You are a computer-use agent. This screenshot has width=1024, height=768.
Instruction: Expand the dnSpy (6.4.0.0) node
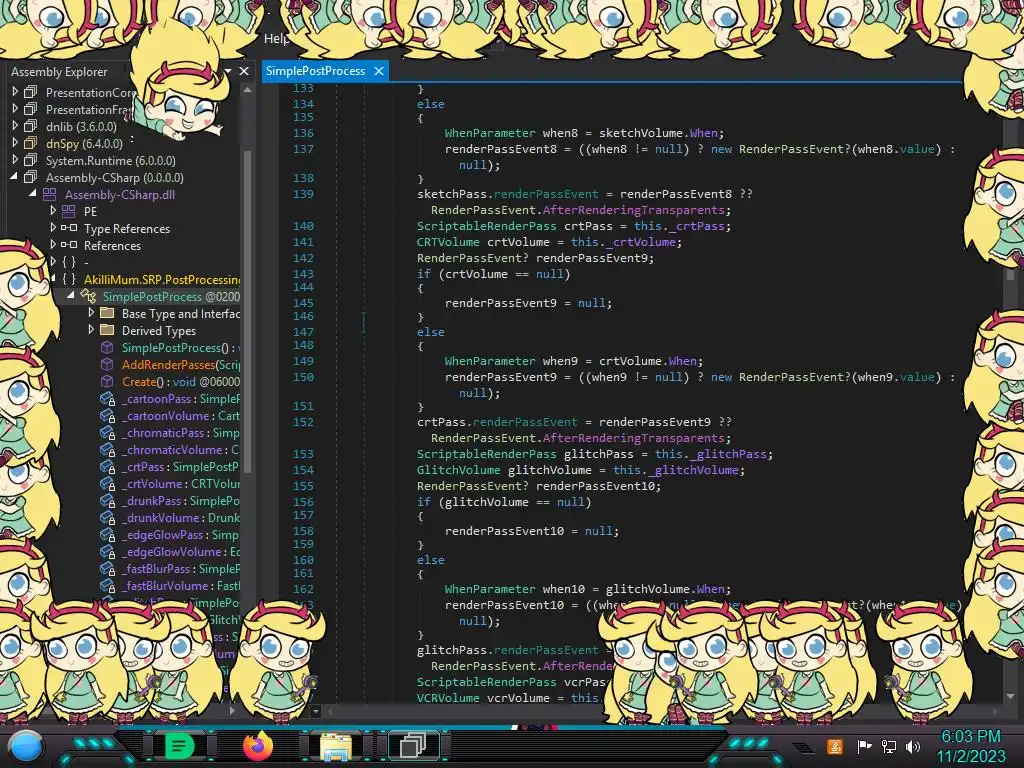pyautogui.click(x=15, y=143)
